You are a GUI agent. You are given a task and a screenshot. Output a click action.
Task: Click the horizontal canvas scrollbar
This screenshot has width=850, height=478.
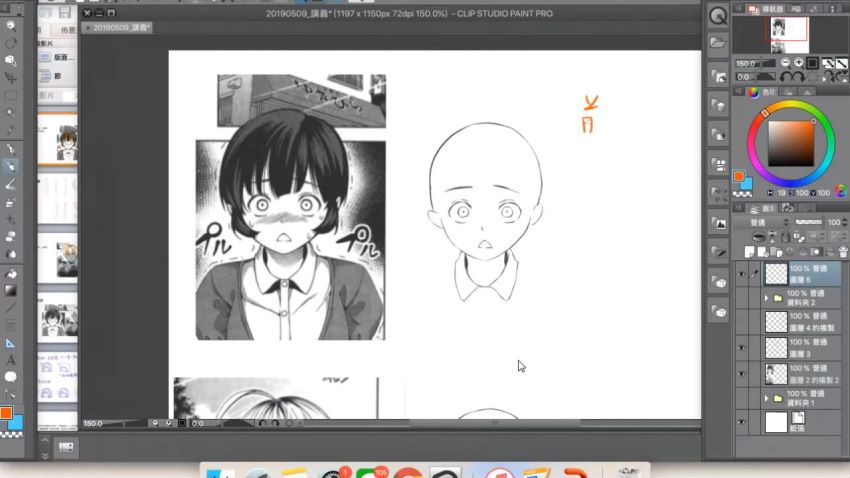494,423
